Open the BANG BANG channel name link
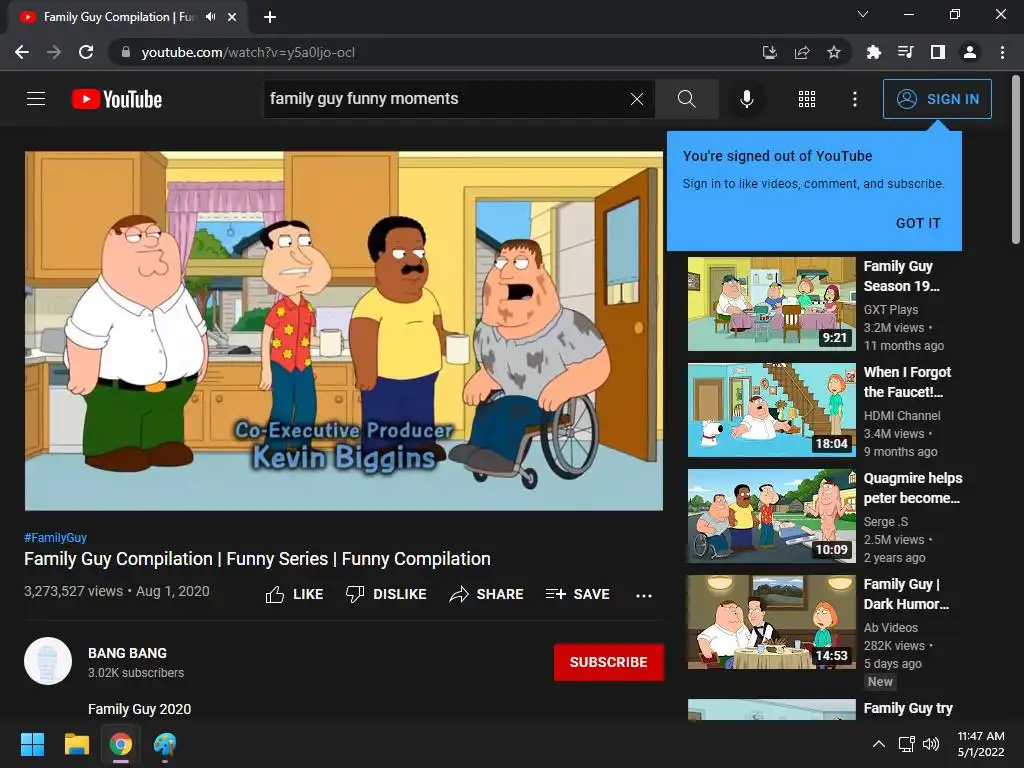 [x=127, y=653]
